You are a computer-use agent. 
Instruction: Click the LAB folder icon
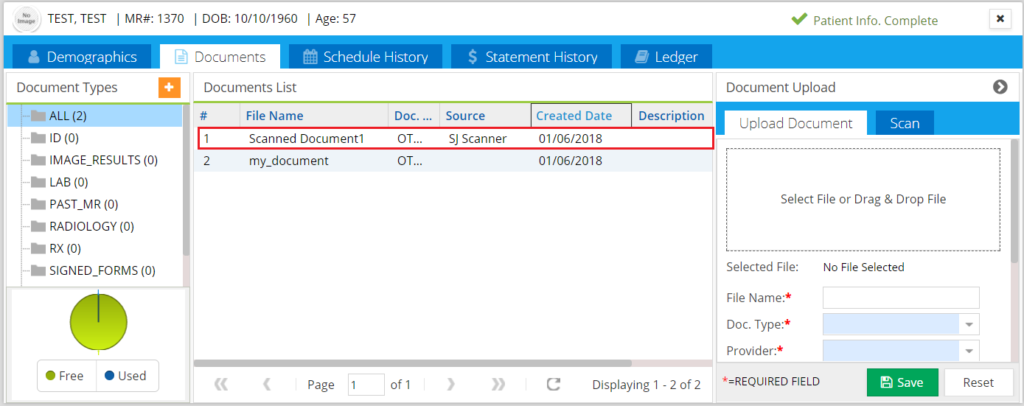(38, 182)
